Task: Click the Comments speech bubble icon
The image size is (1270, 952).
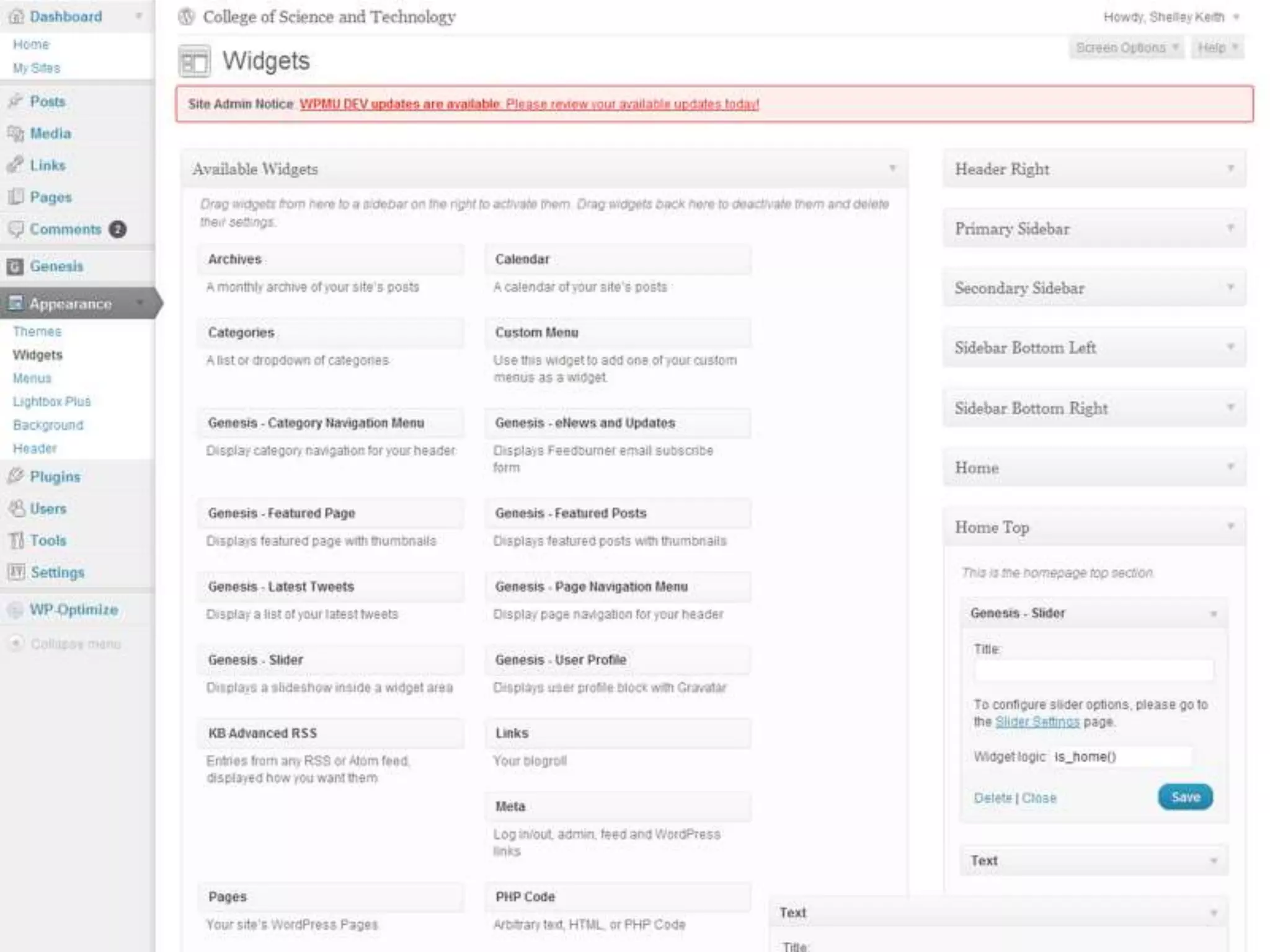Action: point(16,229)
